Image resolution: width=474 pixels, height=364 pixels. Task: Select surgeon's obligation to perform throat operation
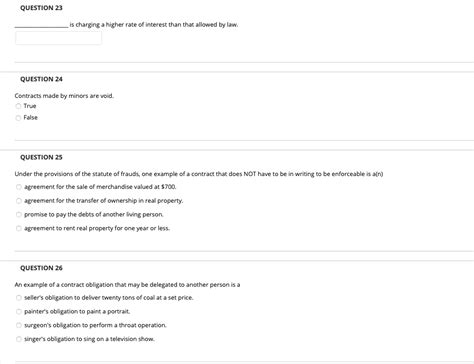click(x=19, y=325)
